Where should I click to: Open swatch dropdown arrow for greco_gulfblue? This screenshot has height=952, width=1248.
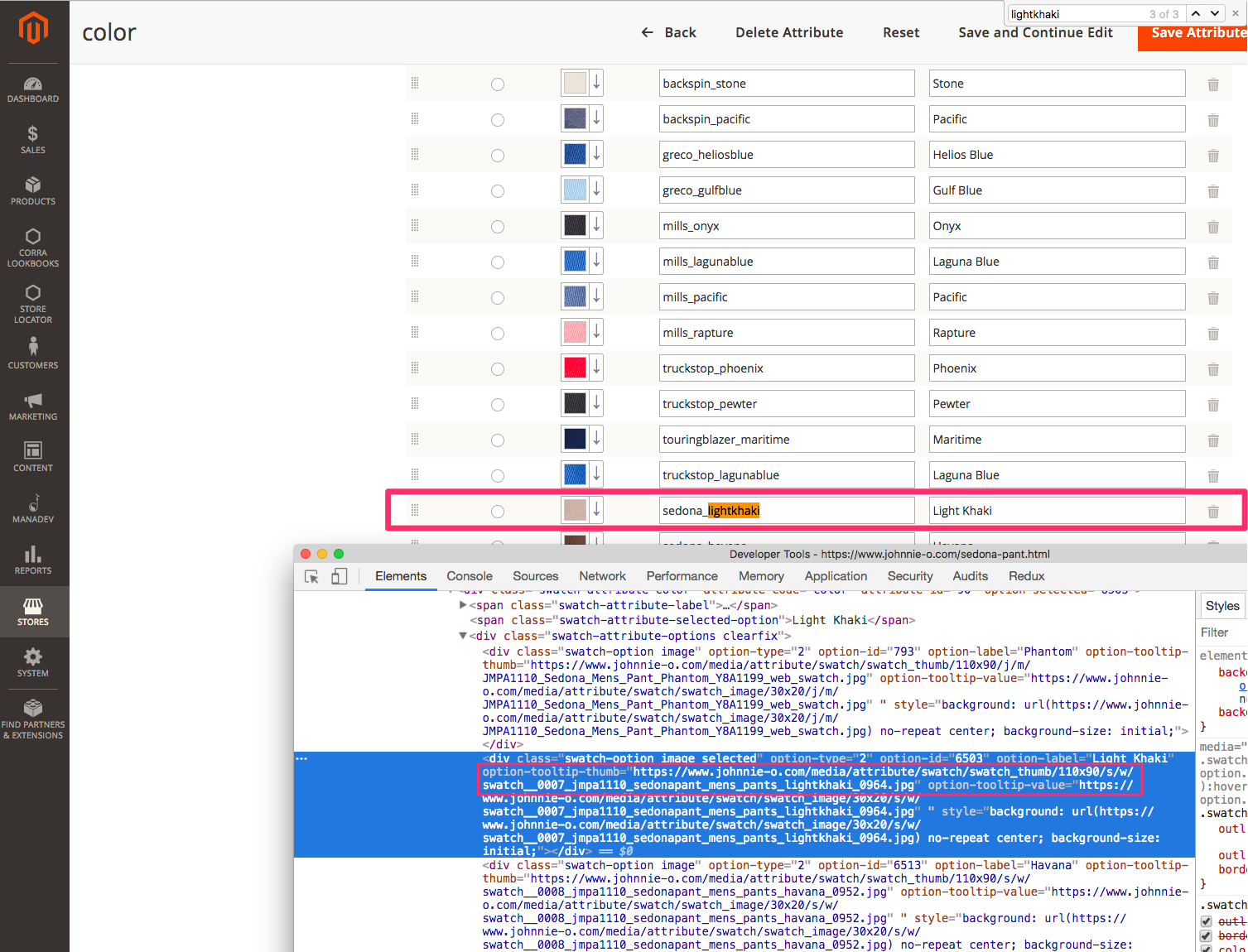(596, 190)
